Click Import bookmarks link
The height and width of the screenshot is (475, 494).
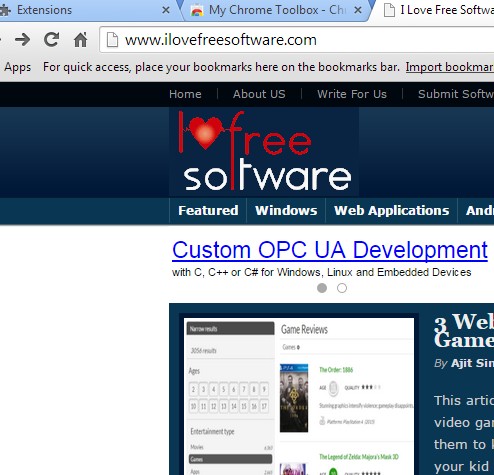(450, 67)
